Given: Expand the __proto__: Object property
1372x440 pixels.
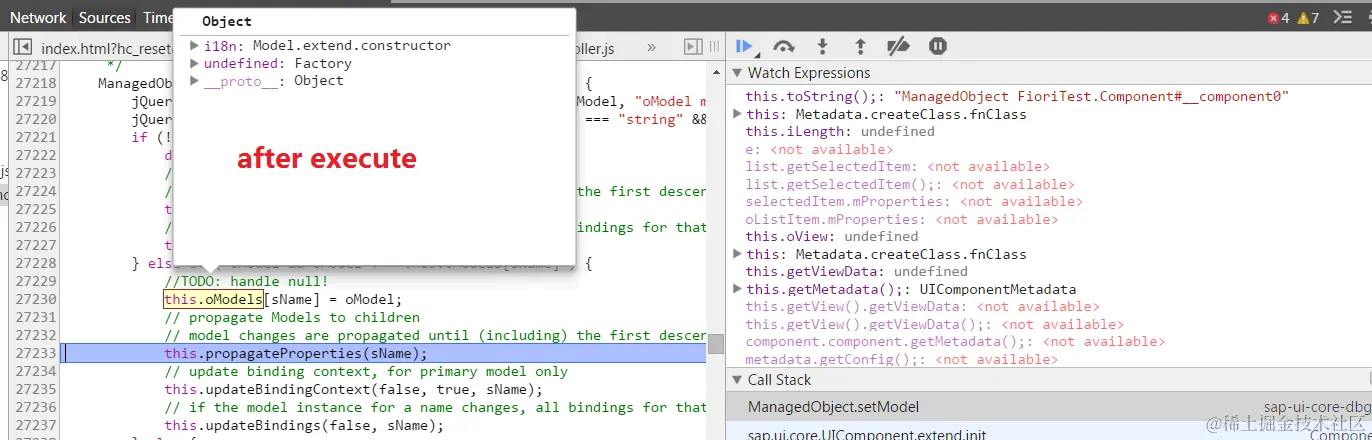Looking at the screenshot, I should (195, 81).
